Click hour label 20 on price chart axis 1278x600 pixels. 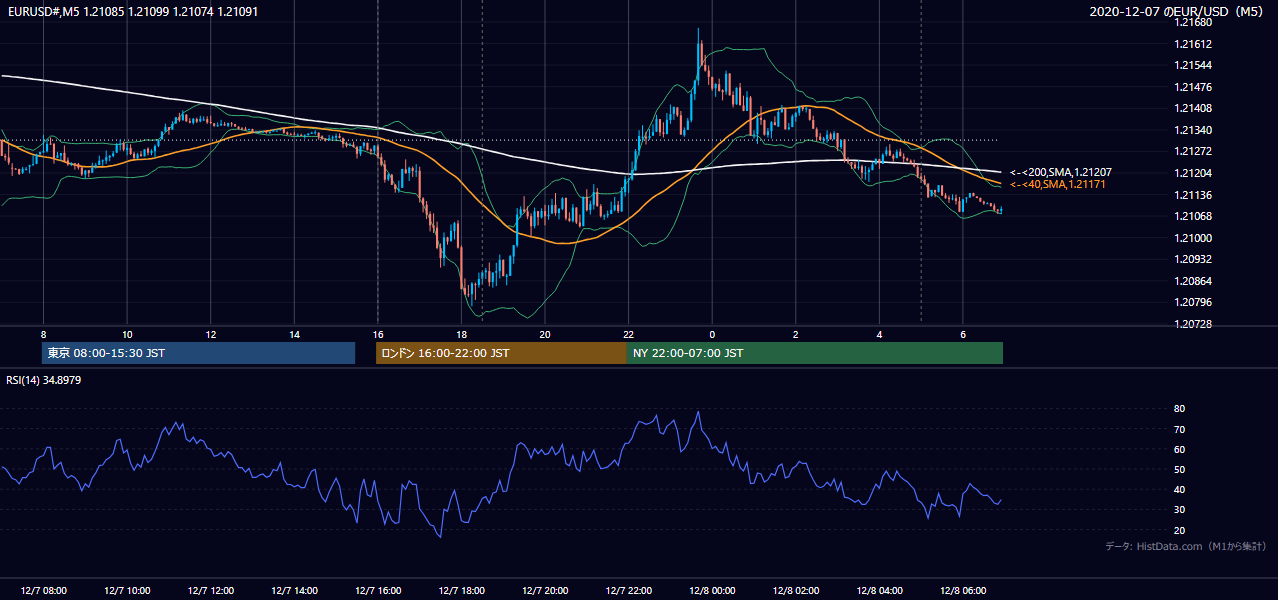tap(545, 334)
